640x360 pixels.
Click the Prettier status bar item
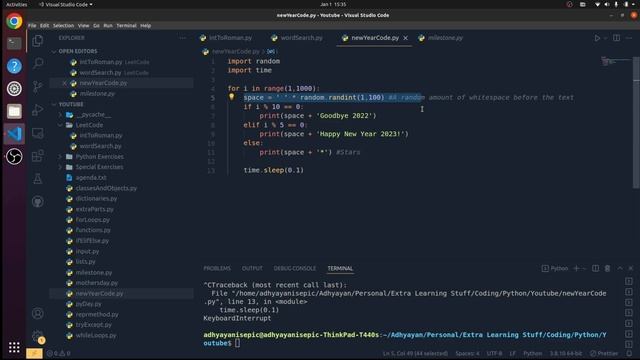(604, 353)
